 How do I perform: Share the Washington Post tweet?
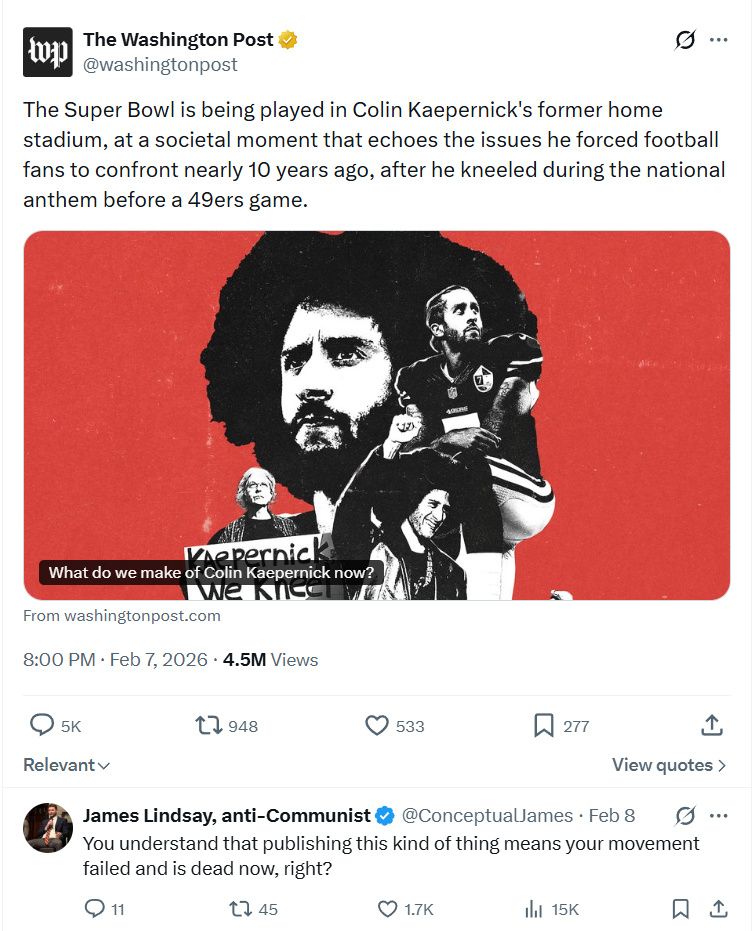point(712,726)
